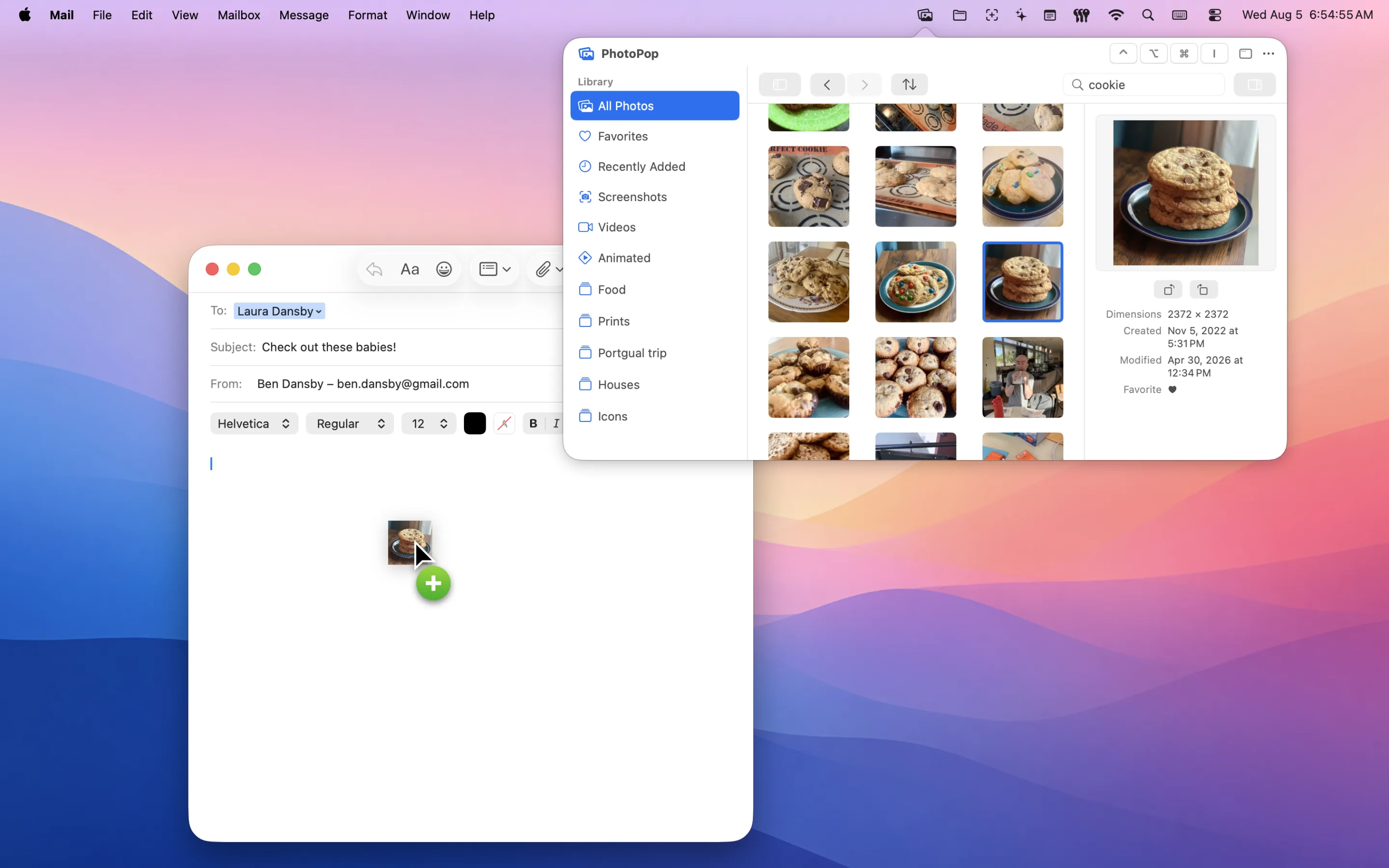Open the Food album

tap(654, 289)
